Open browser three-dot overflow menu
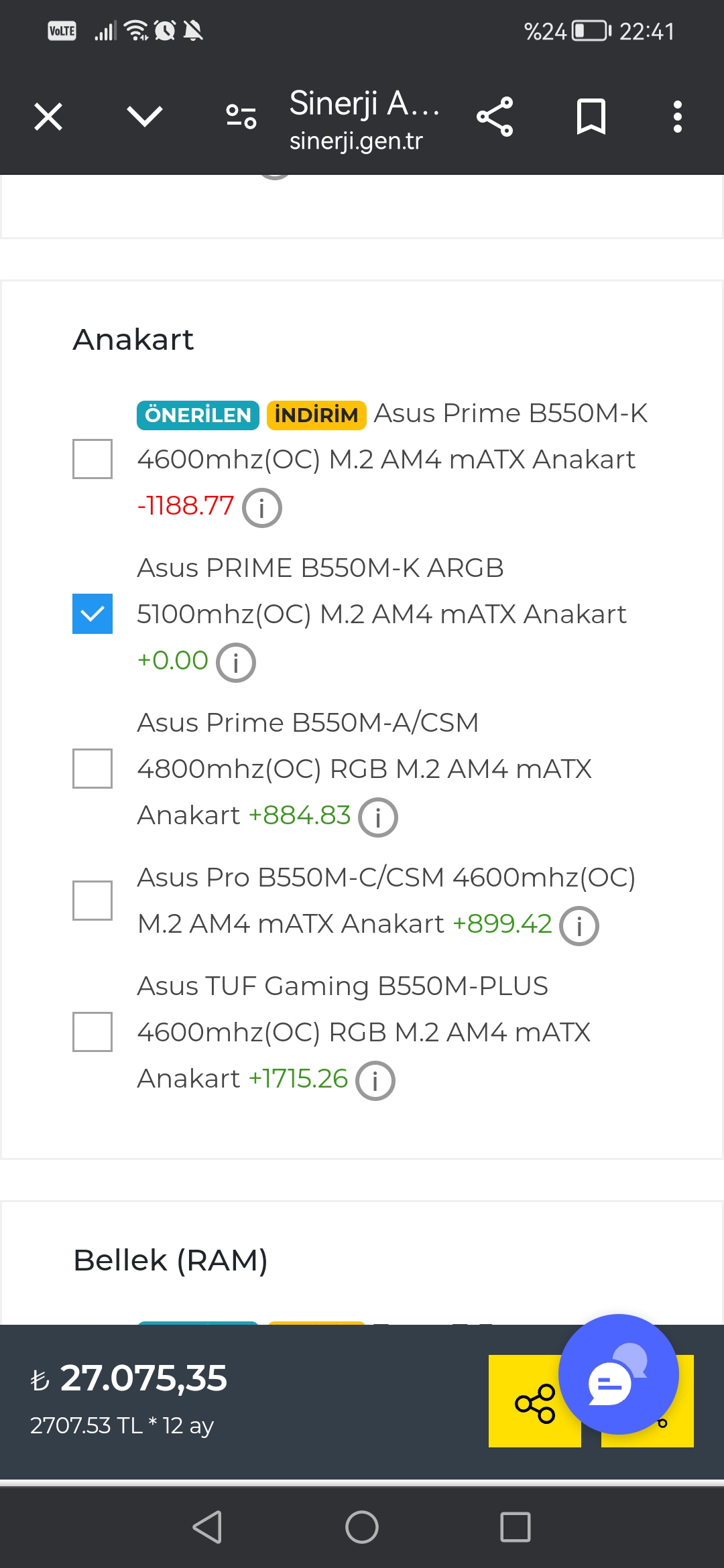 [677, 117]
